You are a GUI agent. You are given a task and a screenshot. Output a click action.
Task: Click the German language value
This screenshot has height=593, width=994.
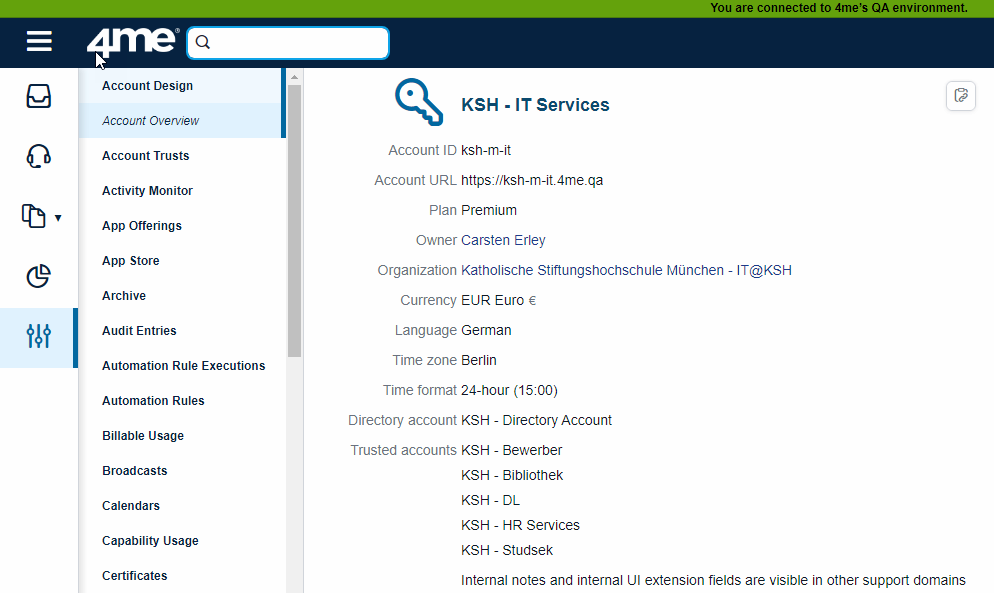(x=486, y=330)
